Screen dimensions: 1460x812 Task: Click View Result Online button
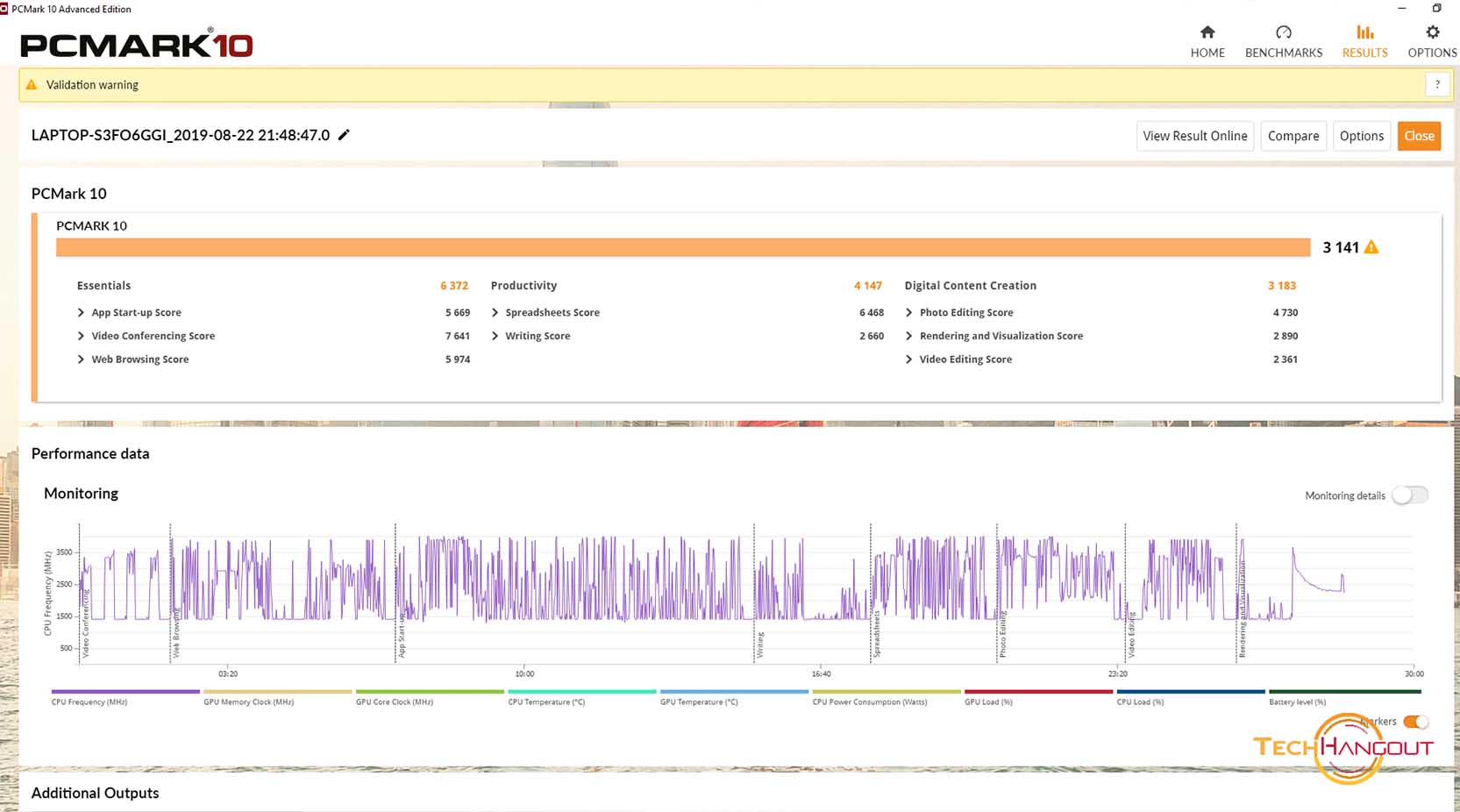[1195, 136]
